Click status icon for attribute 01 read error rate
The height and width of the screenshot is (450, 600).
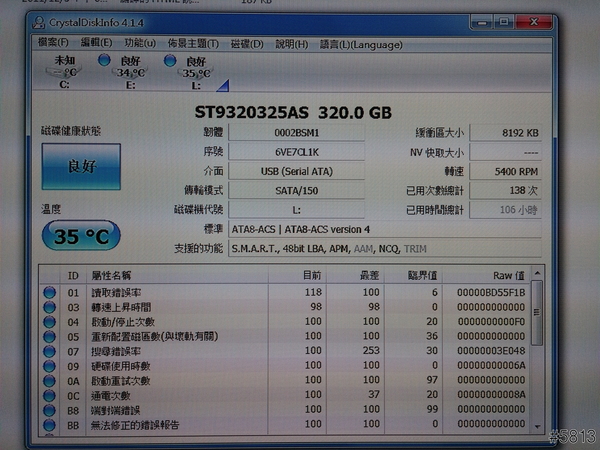[50, 292]
